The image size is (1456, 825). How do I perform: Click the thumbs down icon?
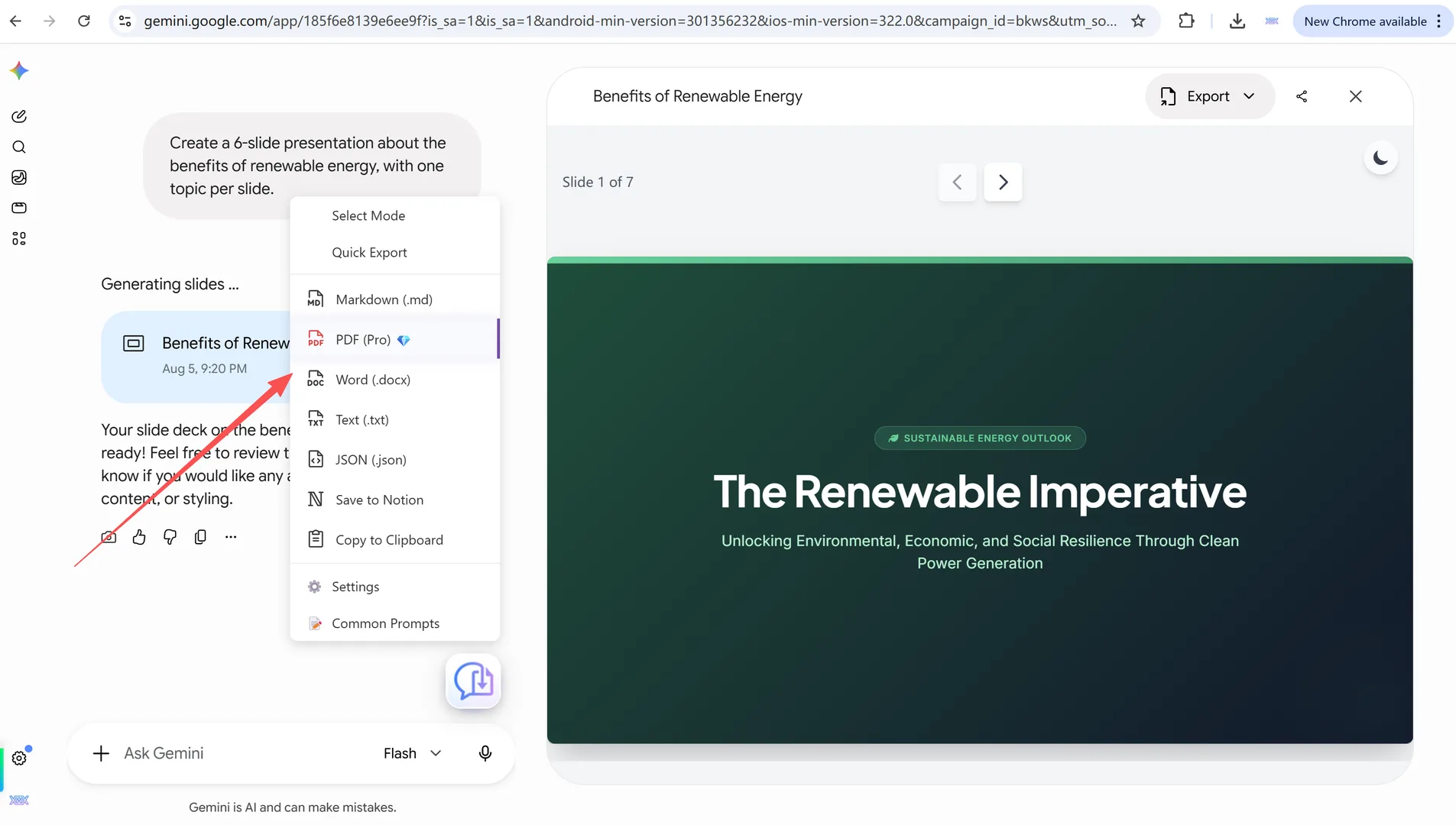point(170,537)
